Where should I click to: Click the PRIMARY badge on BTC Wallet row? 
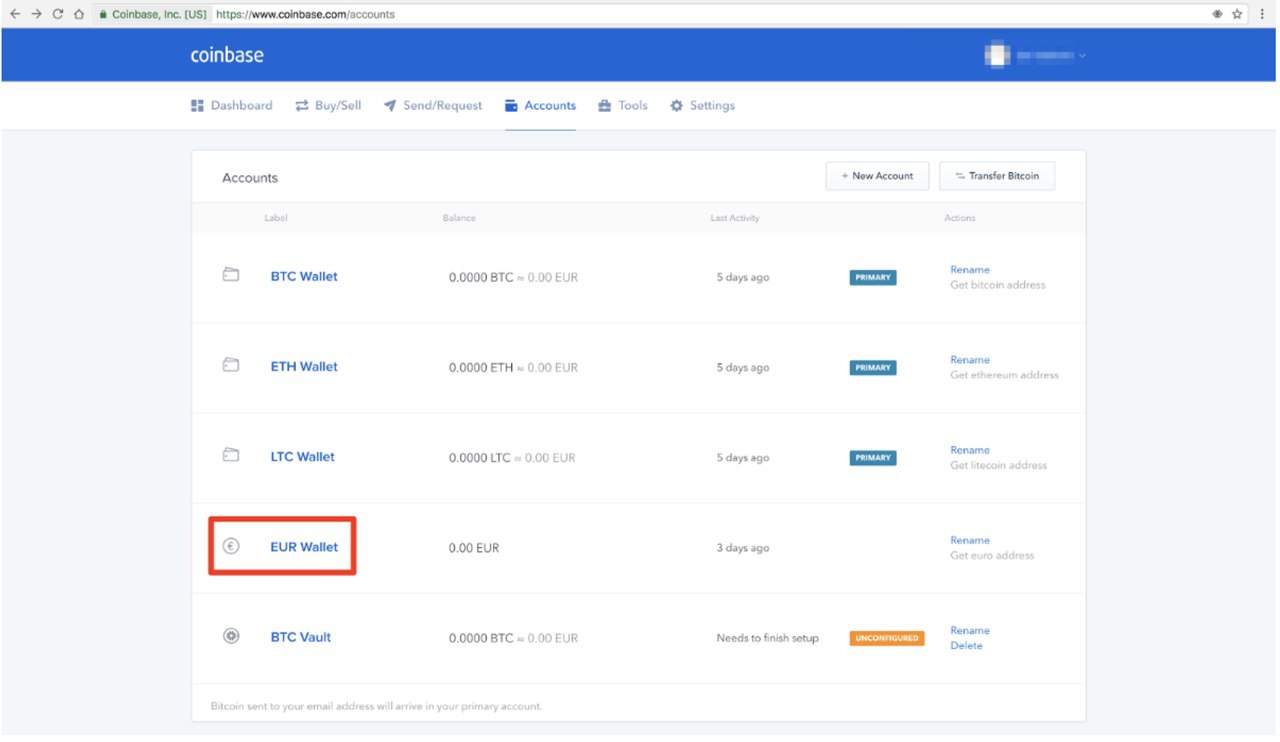[873, 278]
